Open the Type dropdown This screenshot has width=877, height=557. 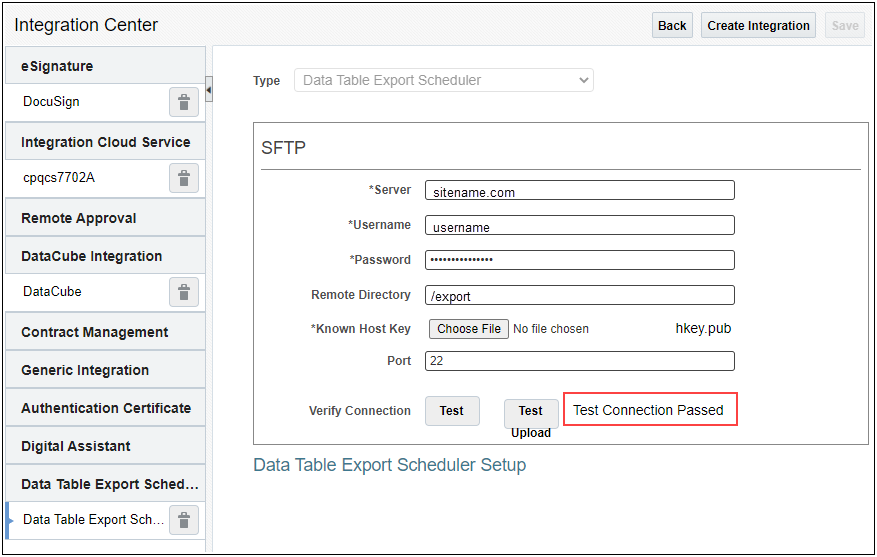[x=444, y=80]
